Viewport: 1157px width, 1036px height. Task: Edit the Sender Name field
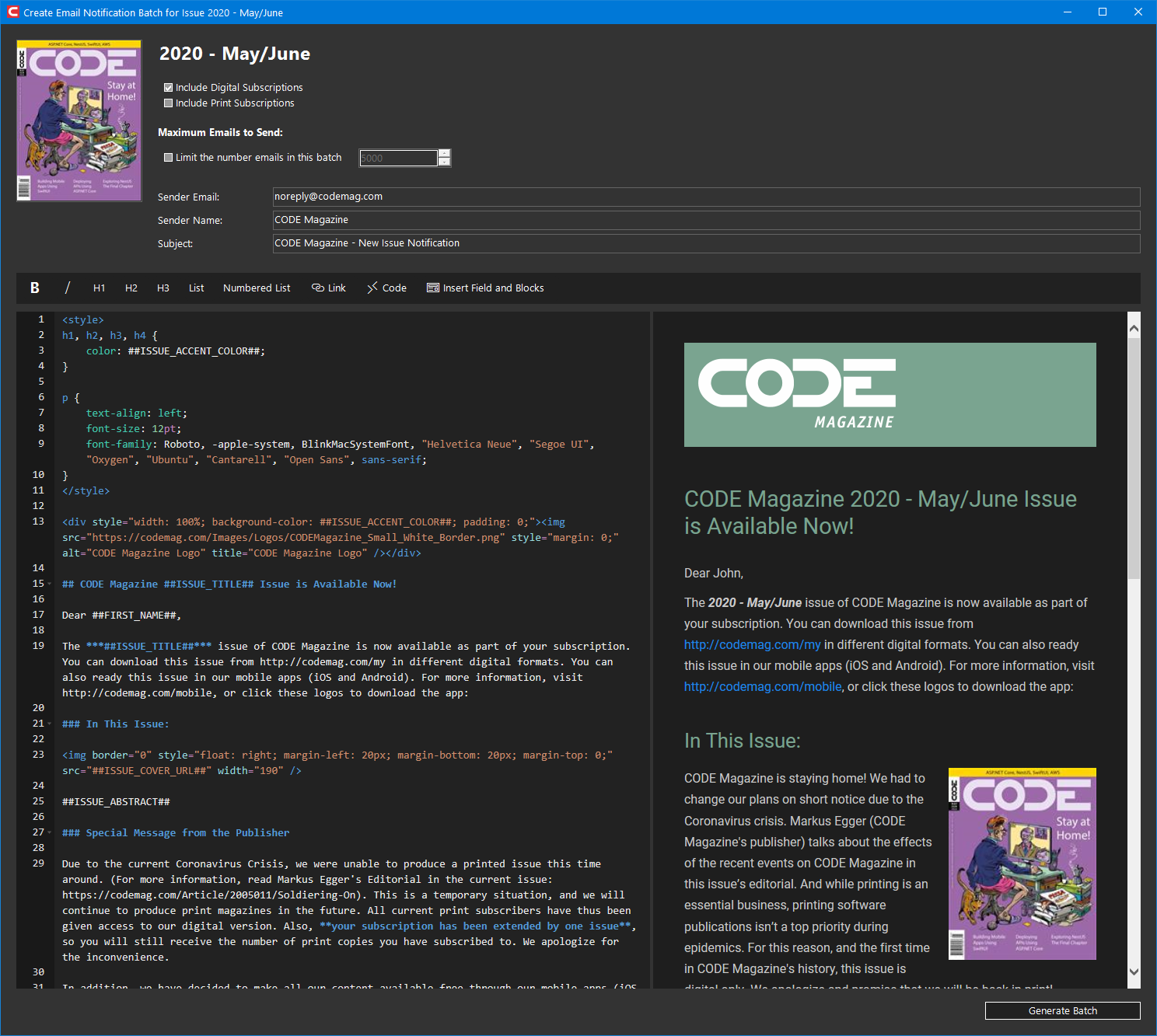click(x=706, y=220)
